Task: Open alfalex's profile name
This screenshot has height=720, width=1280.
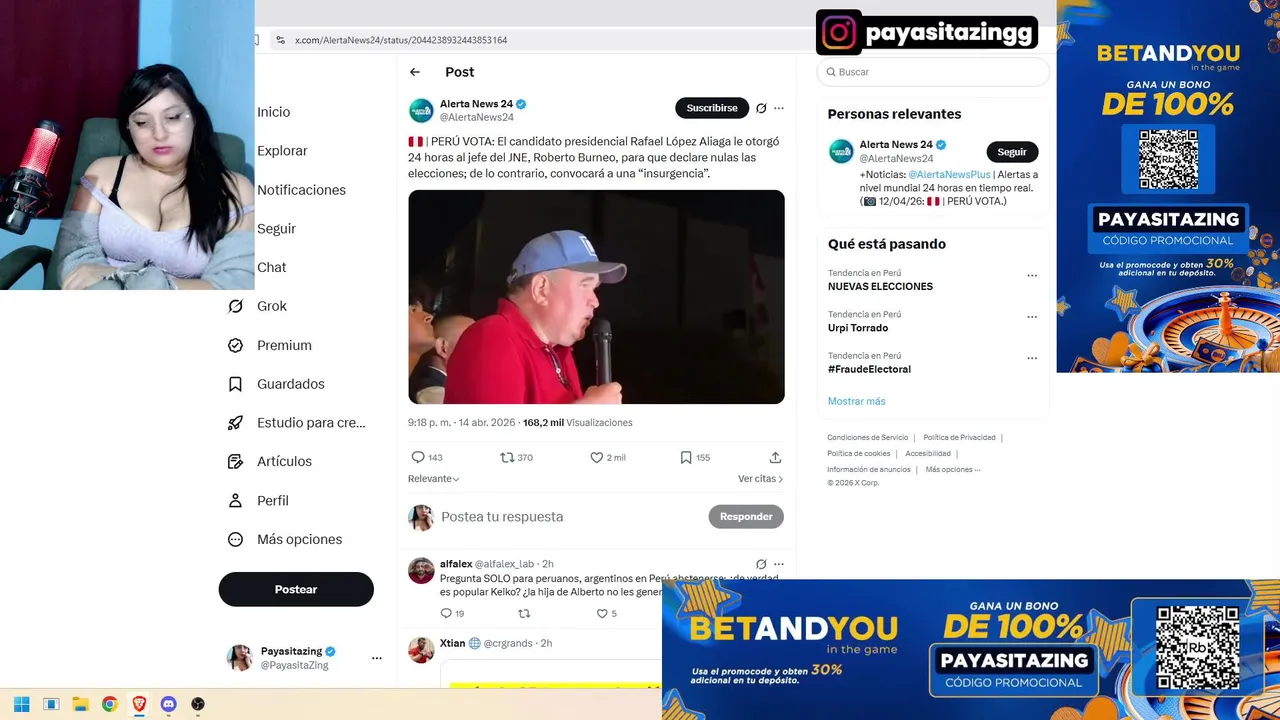Action: pyautogui.click(x=456, y=564)
